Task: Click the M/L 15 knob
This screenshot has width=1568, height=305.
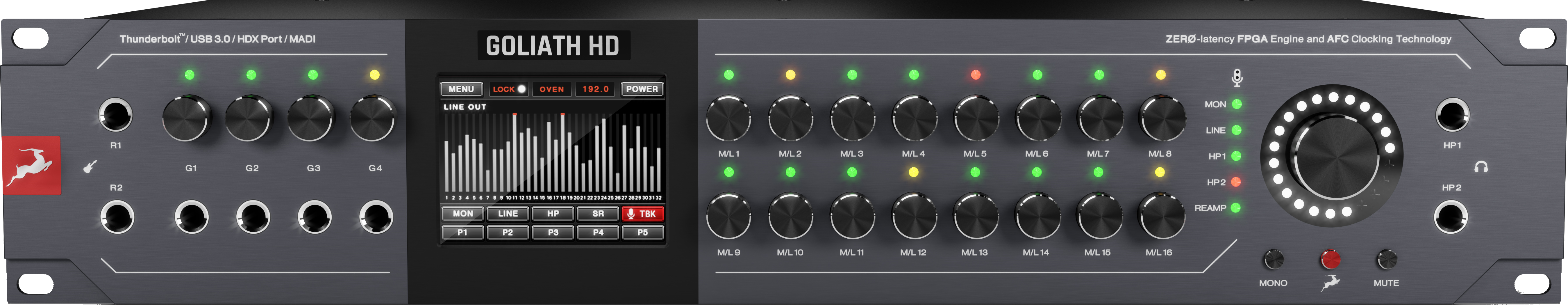Action: pos(1101,216)
